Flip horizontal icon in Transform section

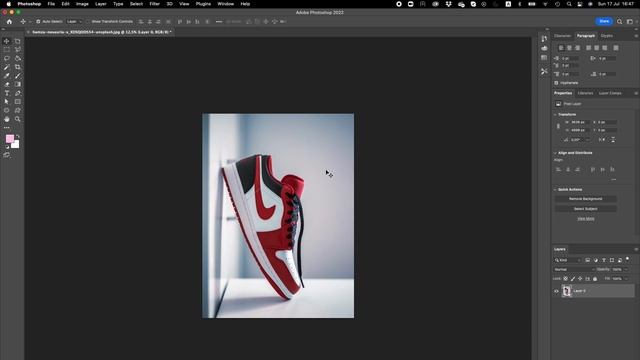click(x=602, y=140)
